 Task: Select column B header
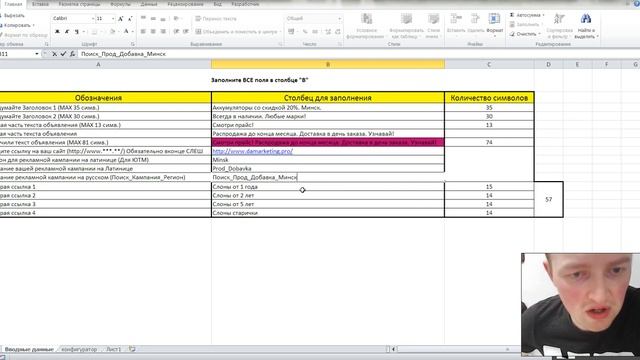point(328,64)
